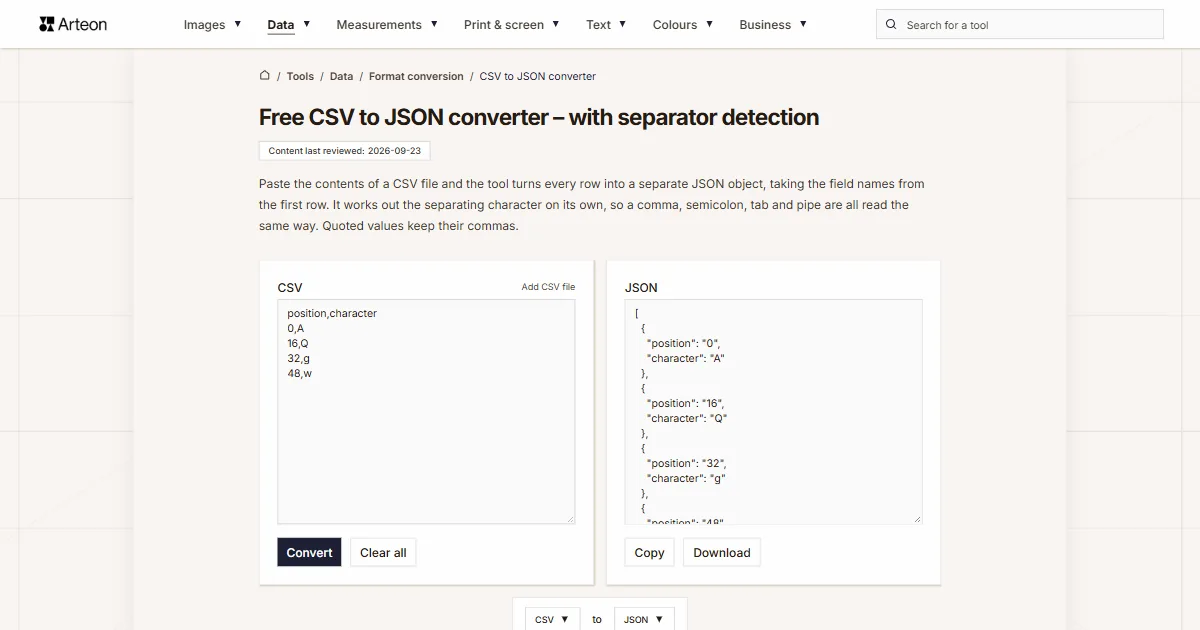Click inside the CSV input textarea
Viewport: 1200px width, 630px height.
click(x=426, y=411)
